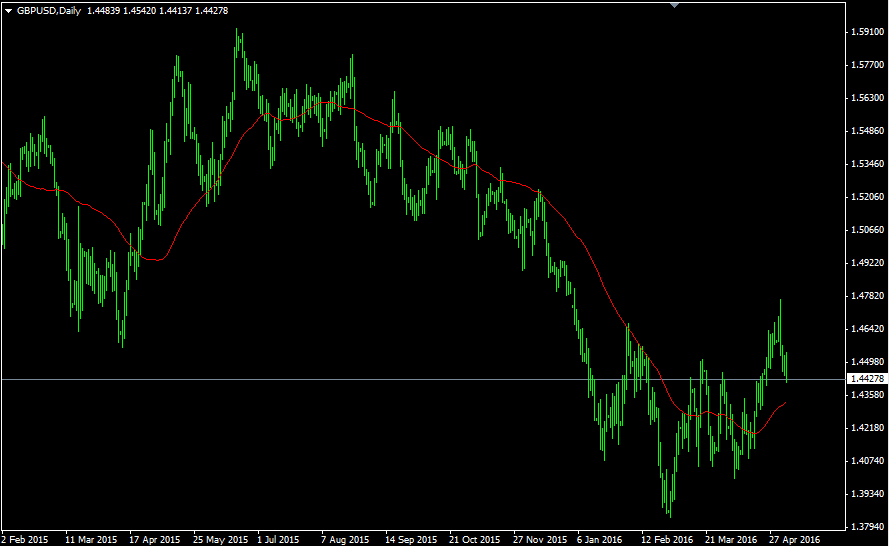Click the low price value 1.44137
Viewport: 889px width, 546px height.
click(176, 11)
